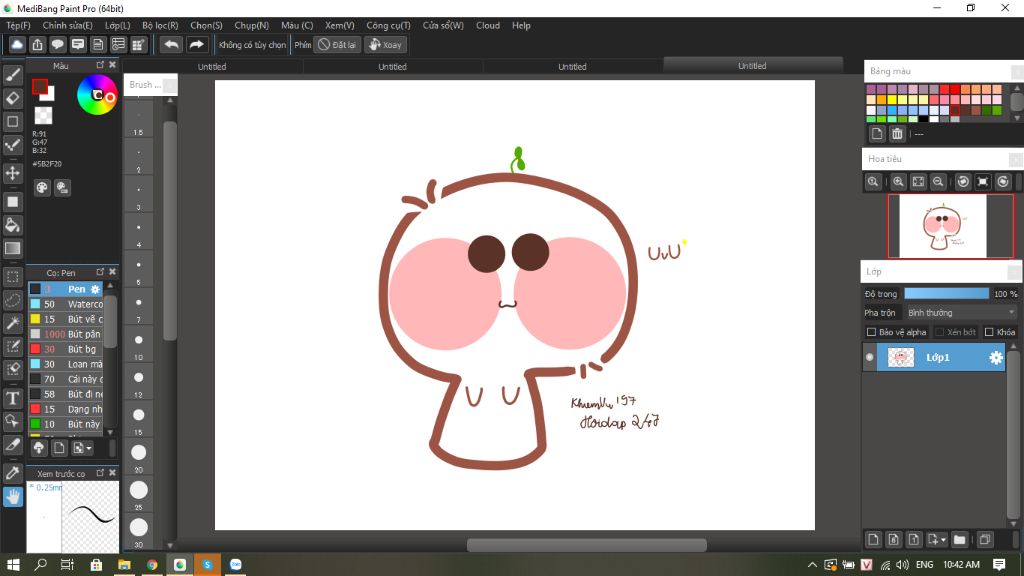
Task: Click the cloud icon in top toolbar
Action: (x=17, y=44)
